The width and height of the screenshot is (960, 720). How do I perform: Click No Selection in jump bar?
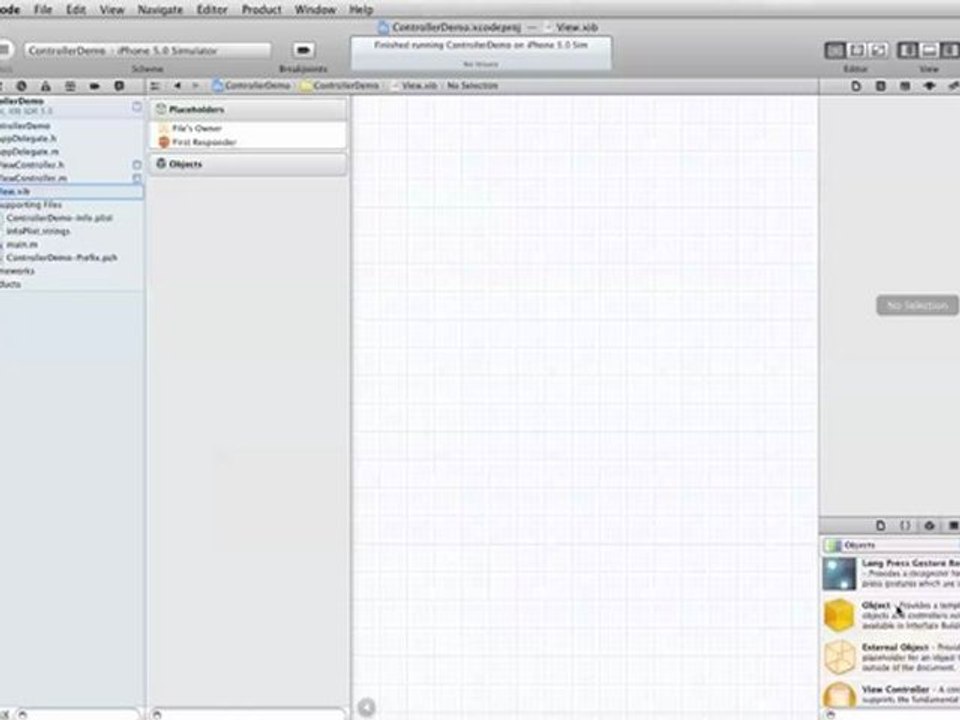pyautogui.click(x=472, y=86)
